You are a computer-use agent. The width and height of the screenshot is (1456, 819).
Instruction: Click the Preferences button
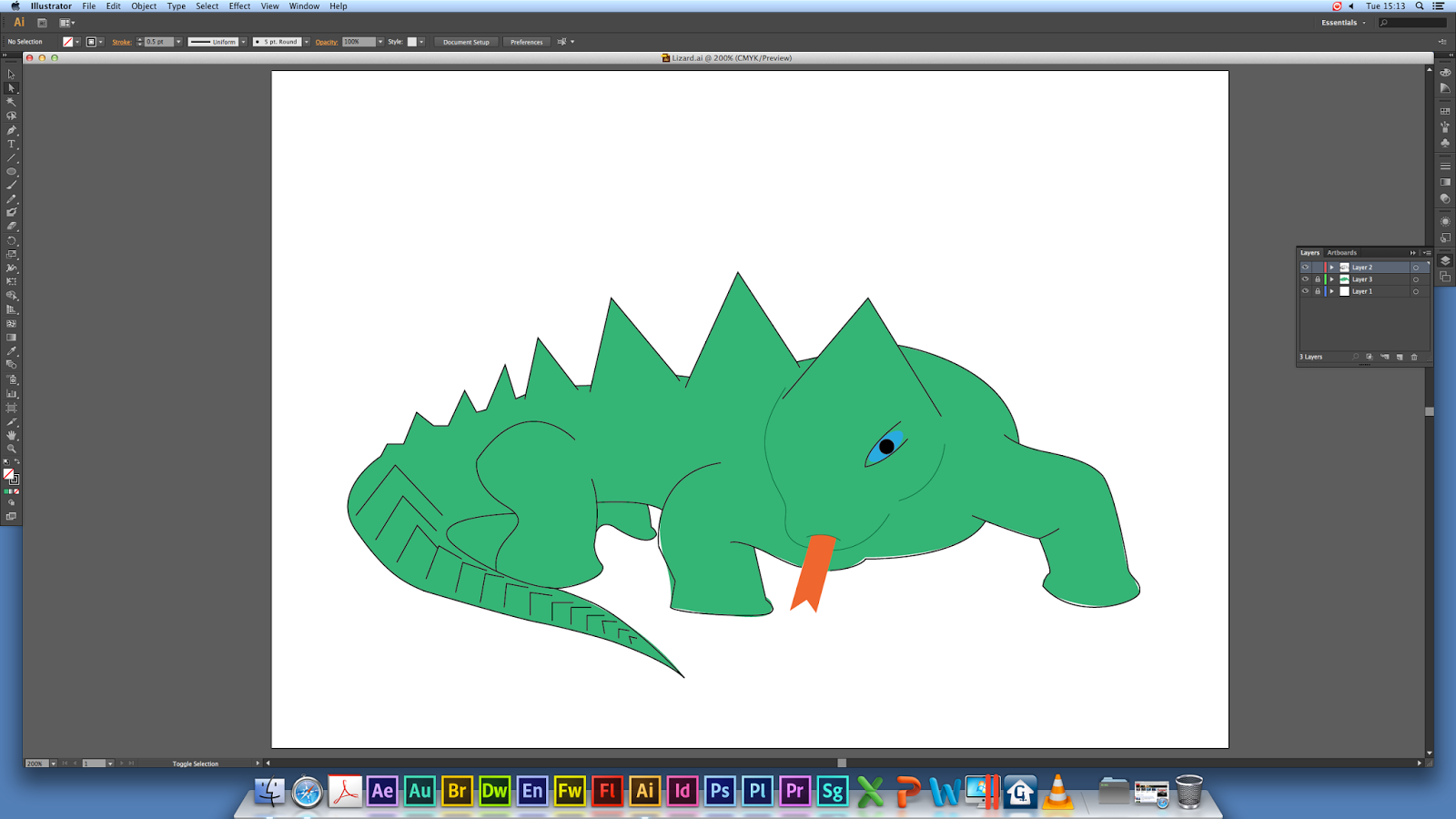(x=526, y=42)
